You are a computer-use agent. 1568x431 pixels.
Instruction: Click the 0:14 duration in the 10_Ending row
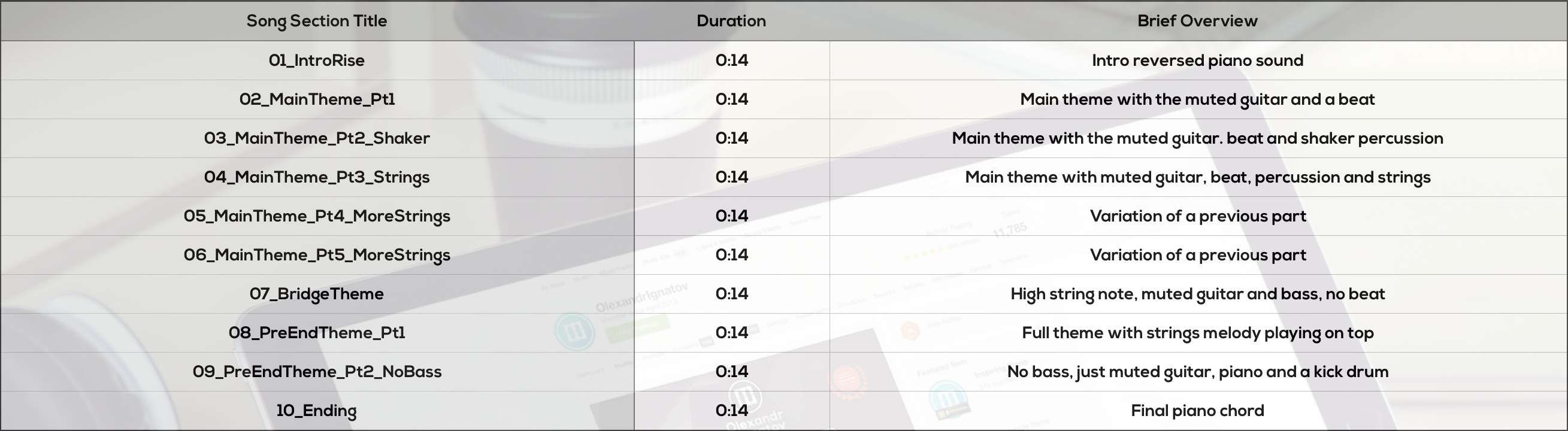[x=732, y=411]
